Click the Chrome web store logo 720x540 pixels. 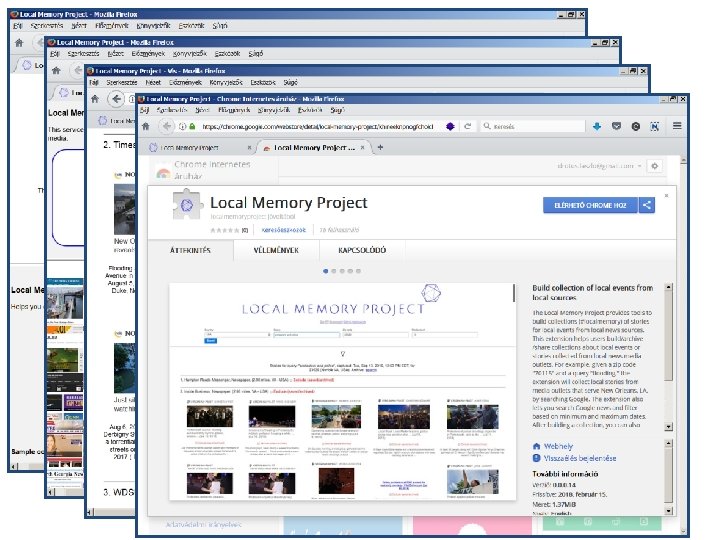coord(163,174)
